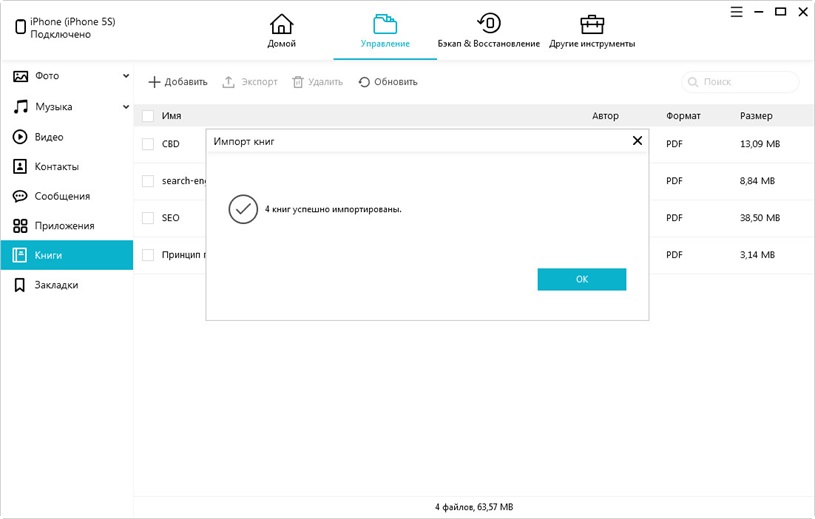This screenshot has width=815, height=519.
Task: Open Сообщения speech bubble icon
Action: 19,196
